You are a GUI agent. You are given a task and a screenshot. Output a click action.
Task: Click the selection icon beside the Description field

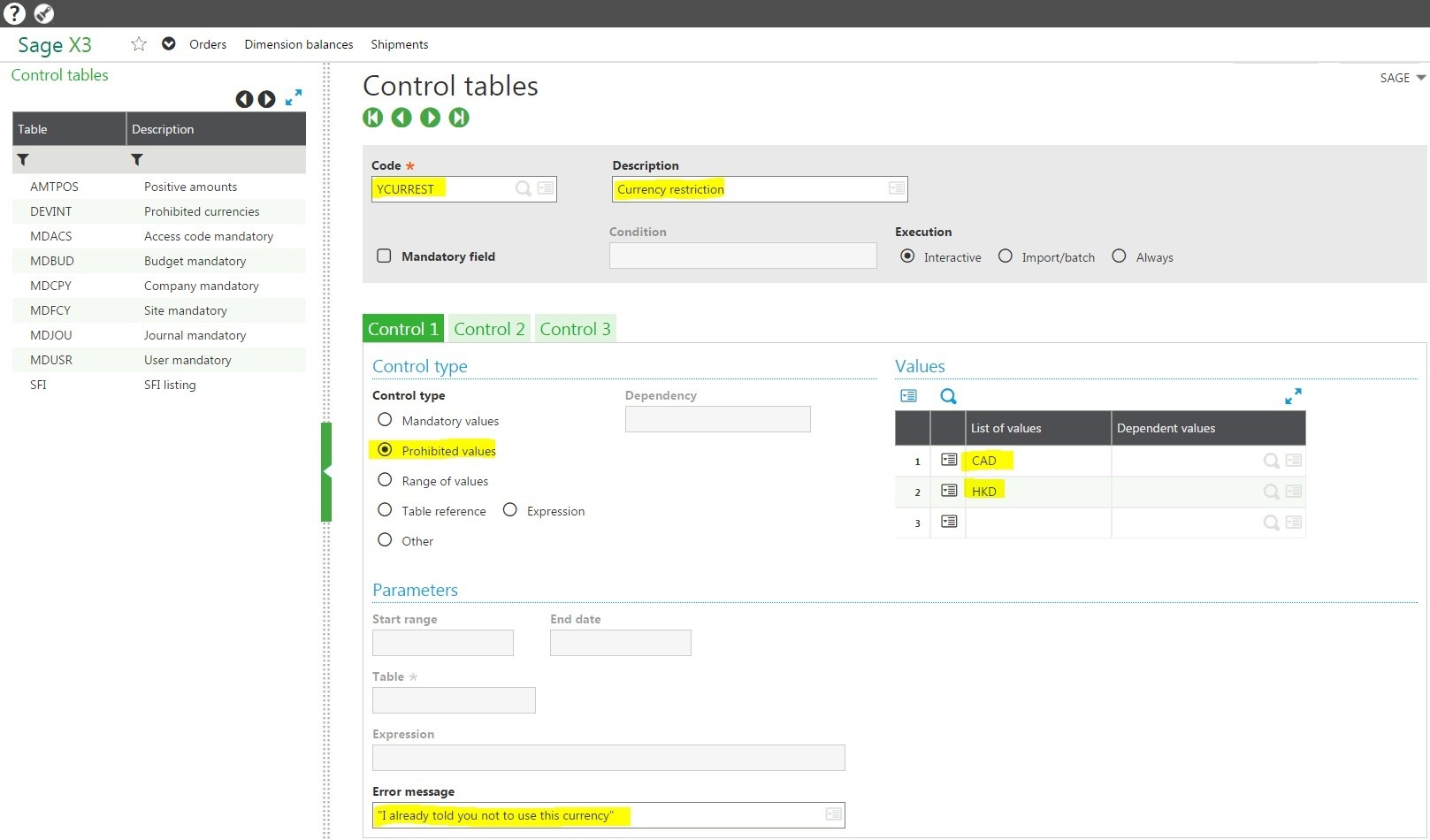point(894,188)
